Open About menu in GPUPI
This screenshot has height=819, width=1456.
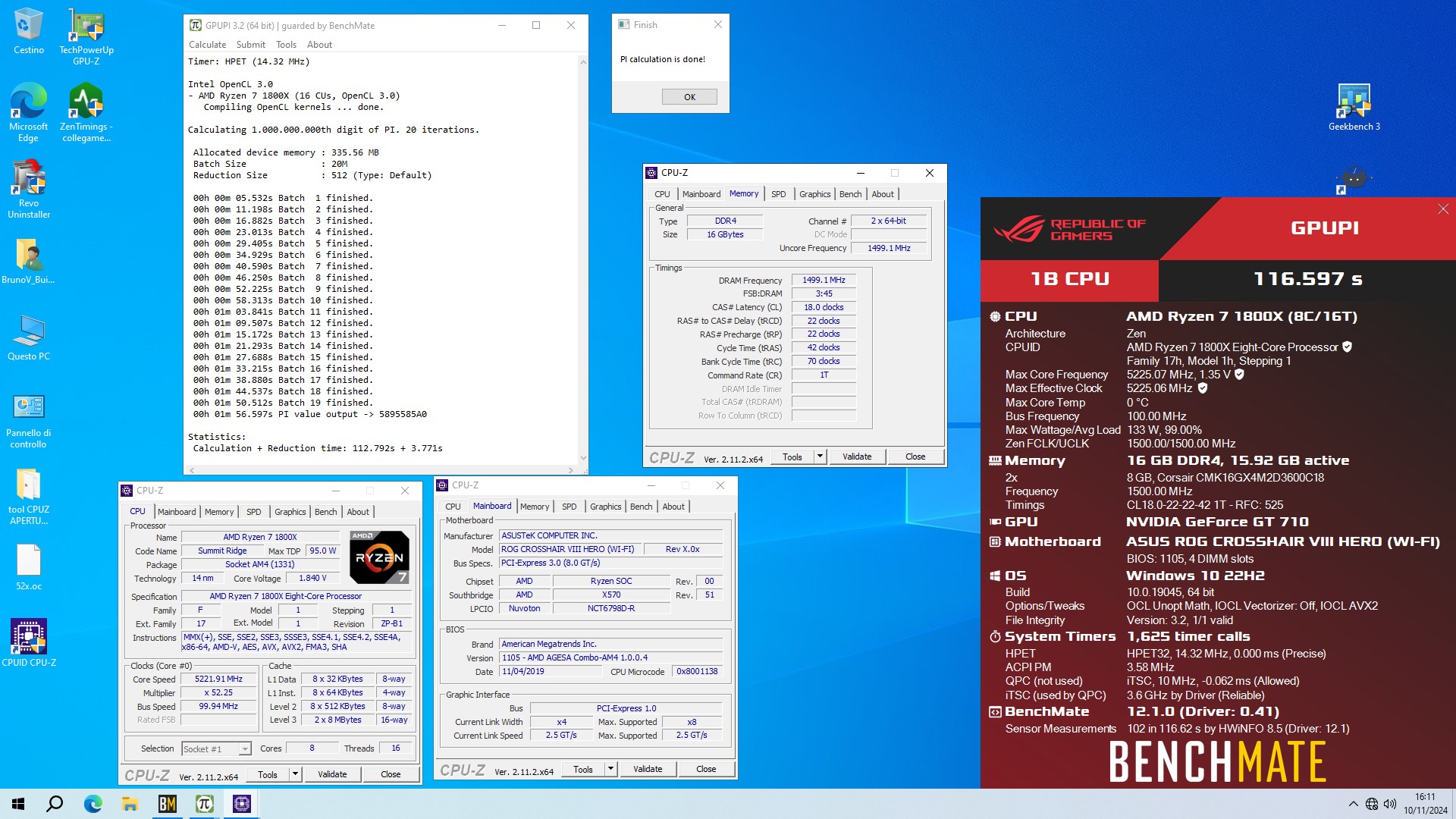point(319,45)
